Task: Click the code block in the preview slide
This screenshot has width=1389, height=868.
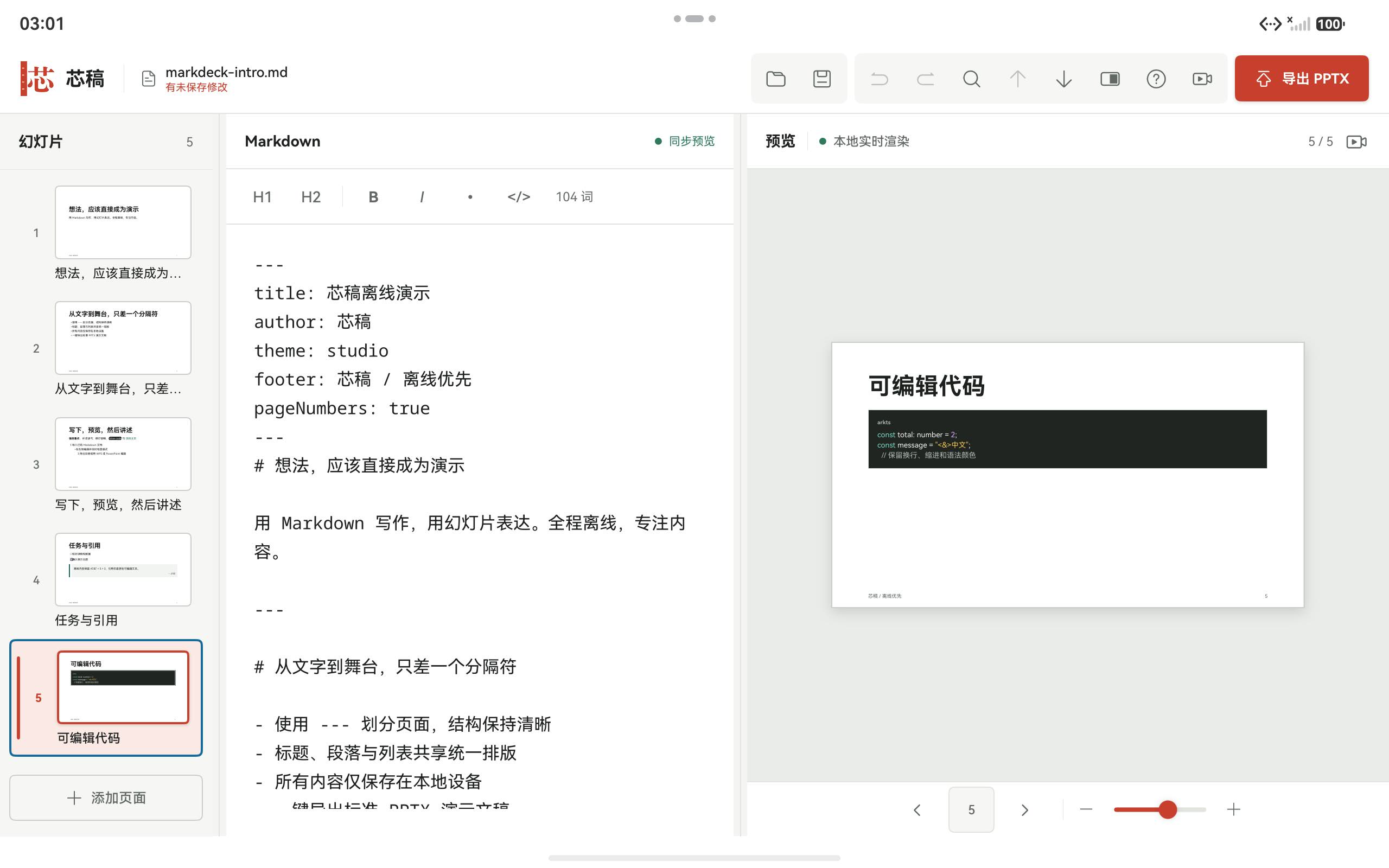Action: pyautogui.click(x=1067, y=438)
